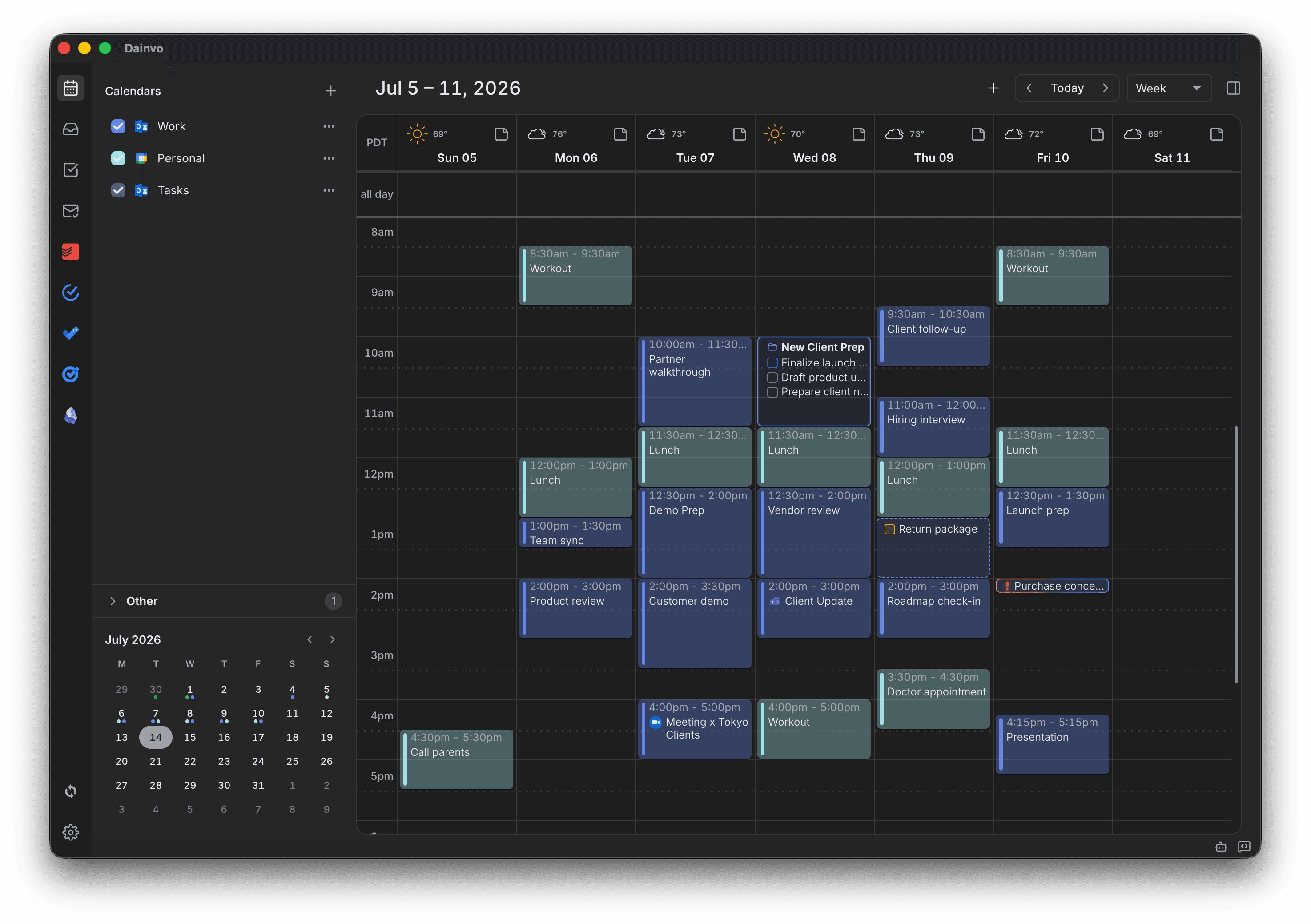Add a new calendar with plus icon
The height and width of the screenshot is (924, 1311).
pos(330,91)
